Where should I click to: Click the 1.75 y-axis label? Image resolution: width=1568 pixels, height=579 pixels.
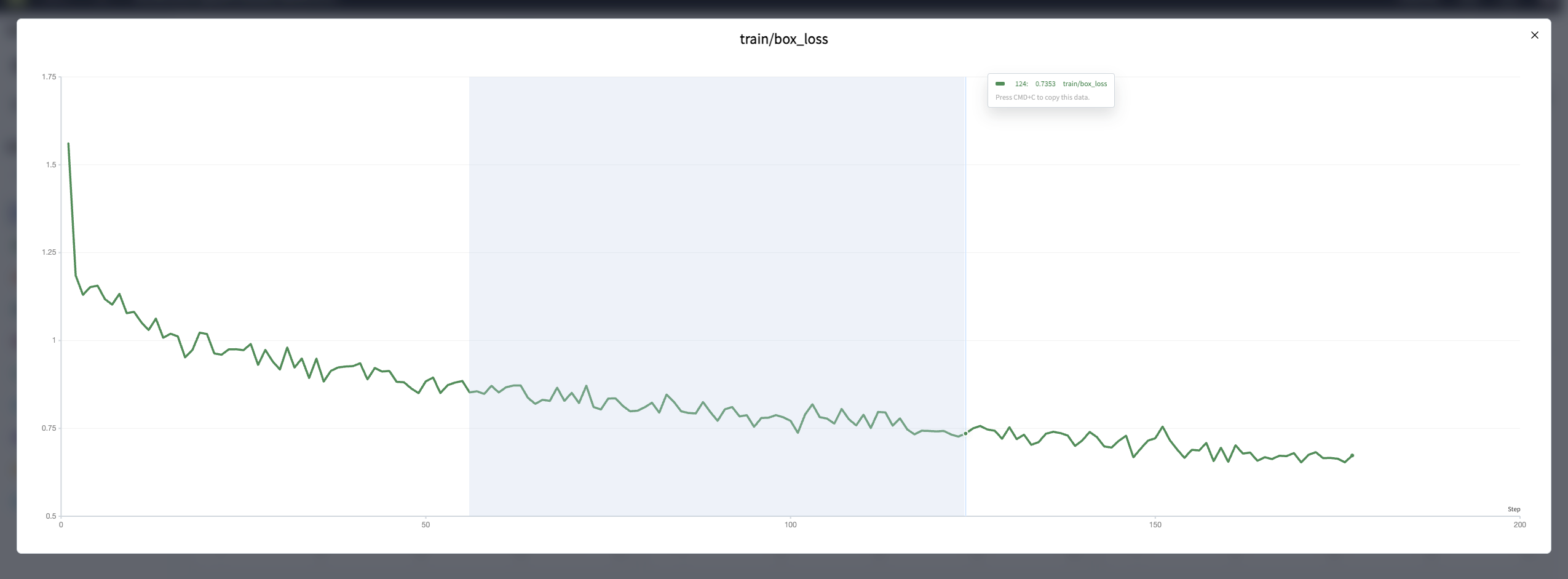pyautogui.click(x=49, y=77)
